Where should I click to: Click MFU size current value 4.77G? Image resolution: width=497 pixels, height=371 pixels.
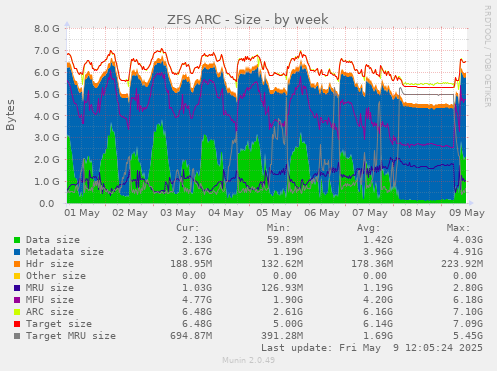click(197, 300)
